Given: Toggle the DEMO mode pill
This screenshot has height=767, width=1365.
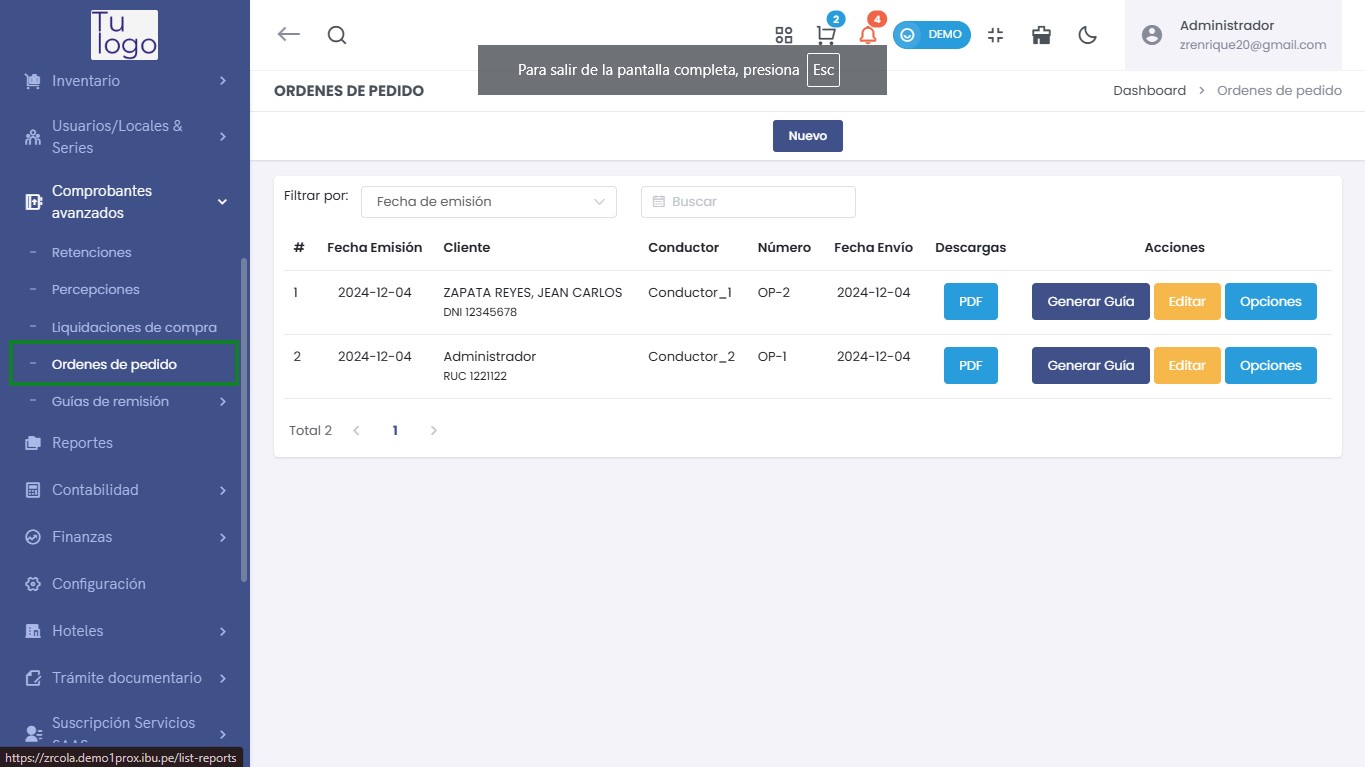Looking at the screenshot, I should [931, 35].
